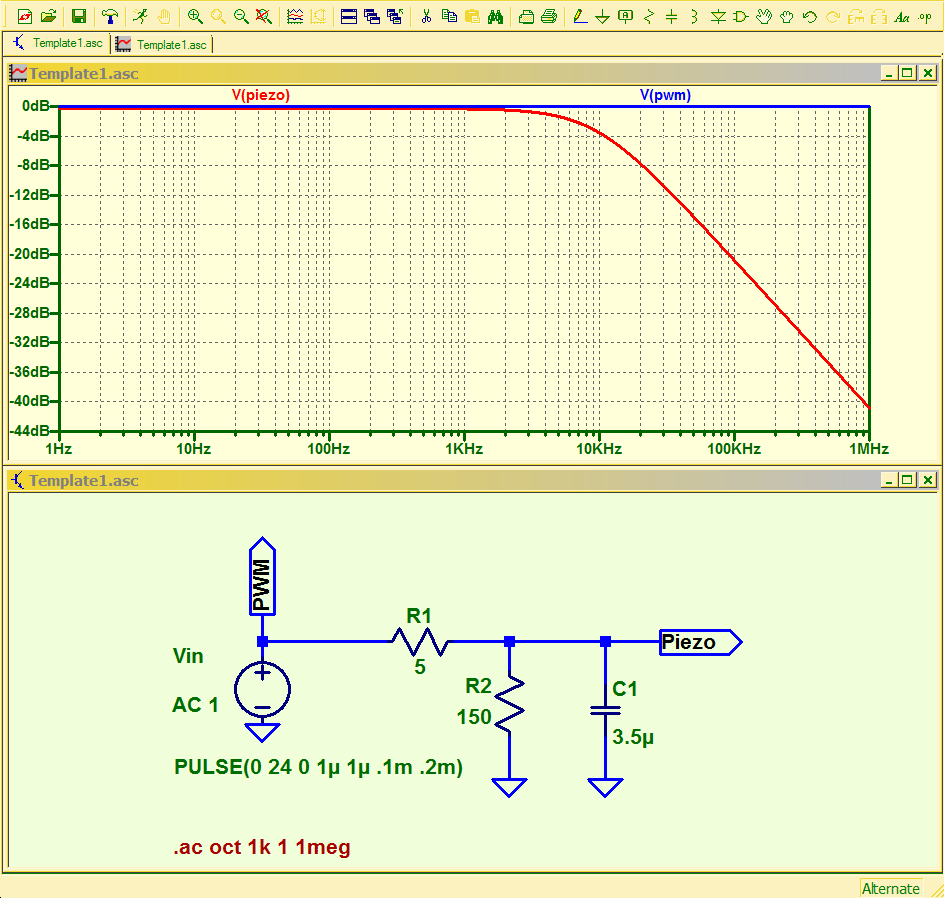Select the Capacitor tool in toolbar
This screenshot has height=898, width=944.
(672, 17)
